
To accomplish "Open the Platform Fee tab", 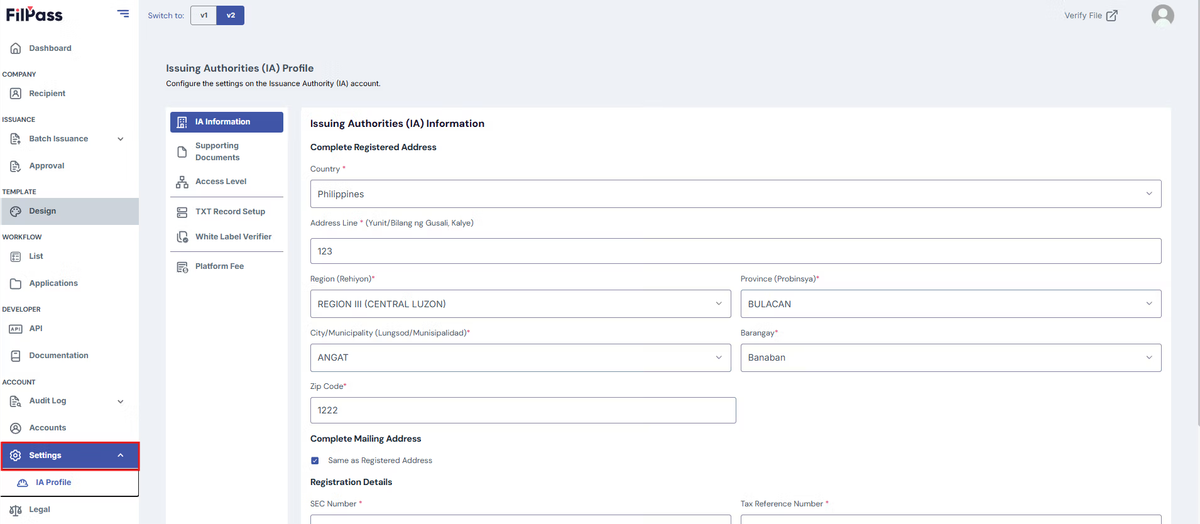I will point(226,267).
